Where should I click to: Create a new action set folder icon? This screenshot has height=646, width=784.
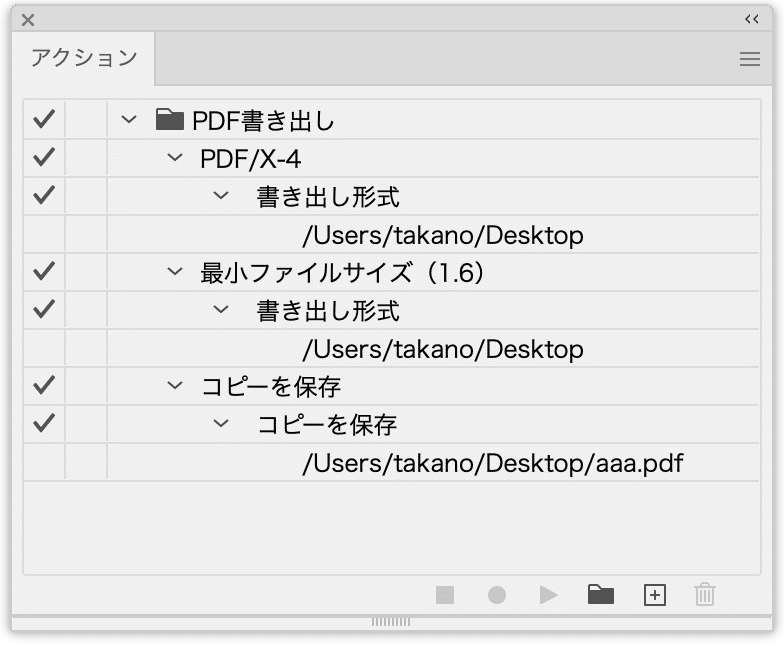[x=600, y=594]
